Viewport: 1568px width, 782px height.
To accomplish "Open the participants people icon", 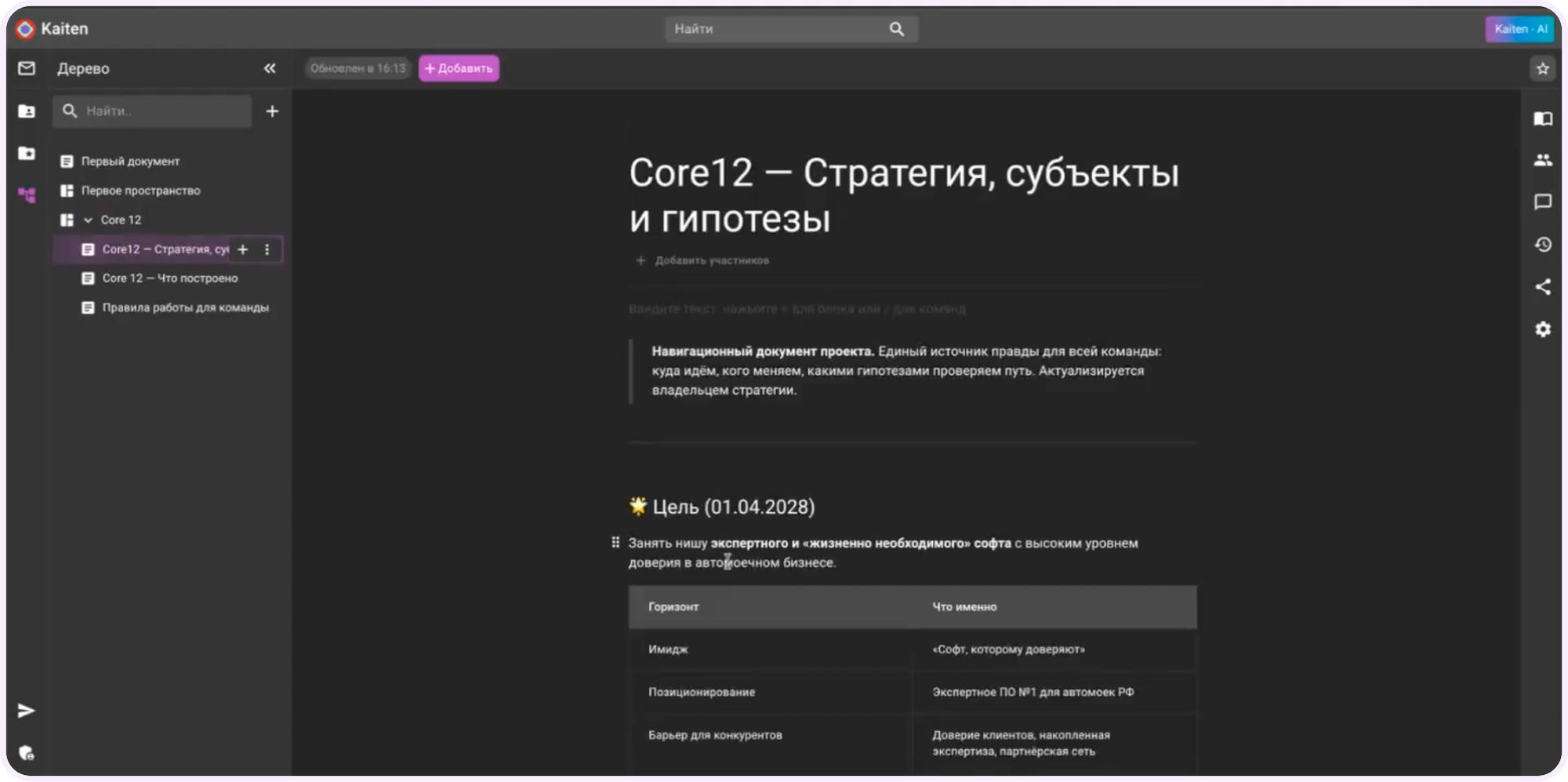I will (x=1543, y=160).
